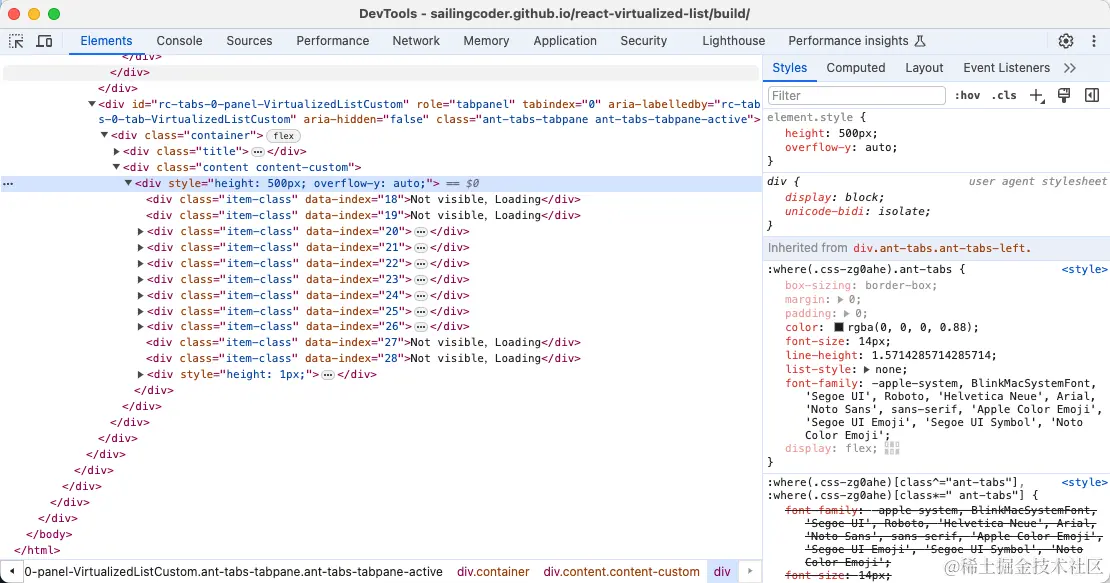Toggle the device toolbar icon
The height and width of the screenshot is (583, 1110).
click(44, 41)
